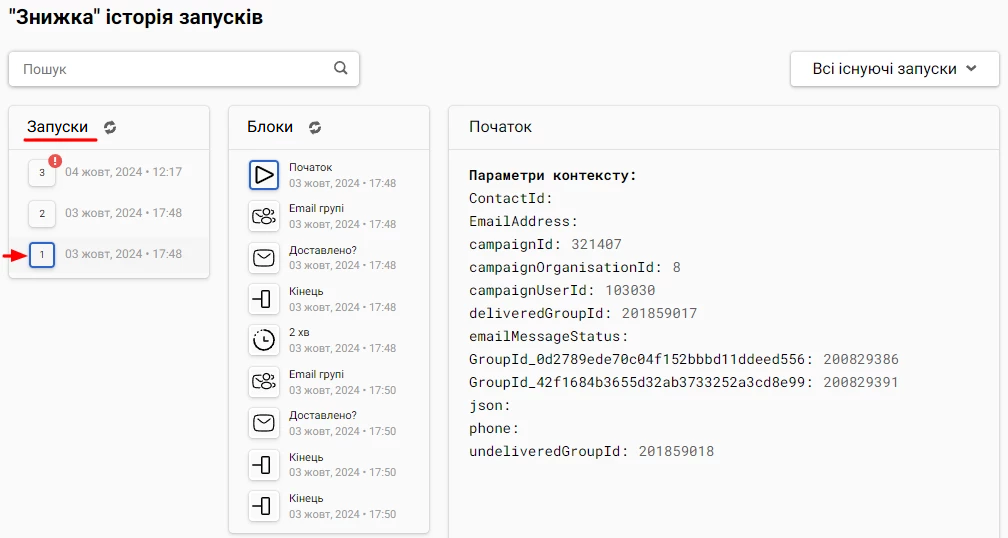Select the Email групі block icon at 17:50

pos(264,382)
